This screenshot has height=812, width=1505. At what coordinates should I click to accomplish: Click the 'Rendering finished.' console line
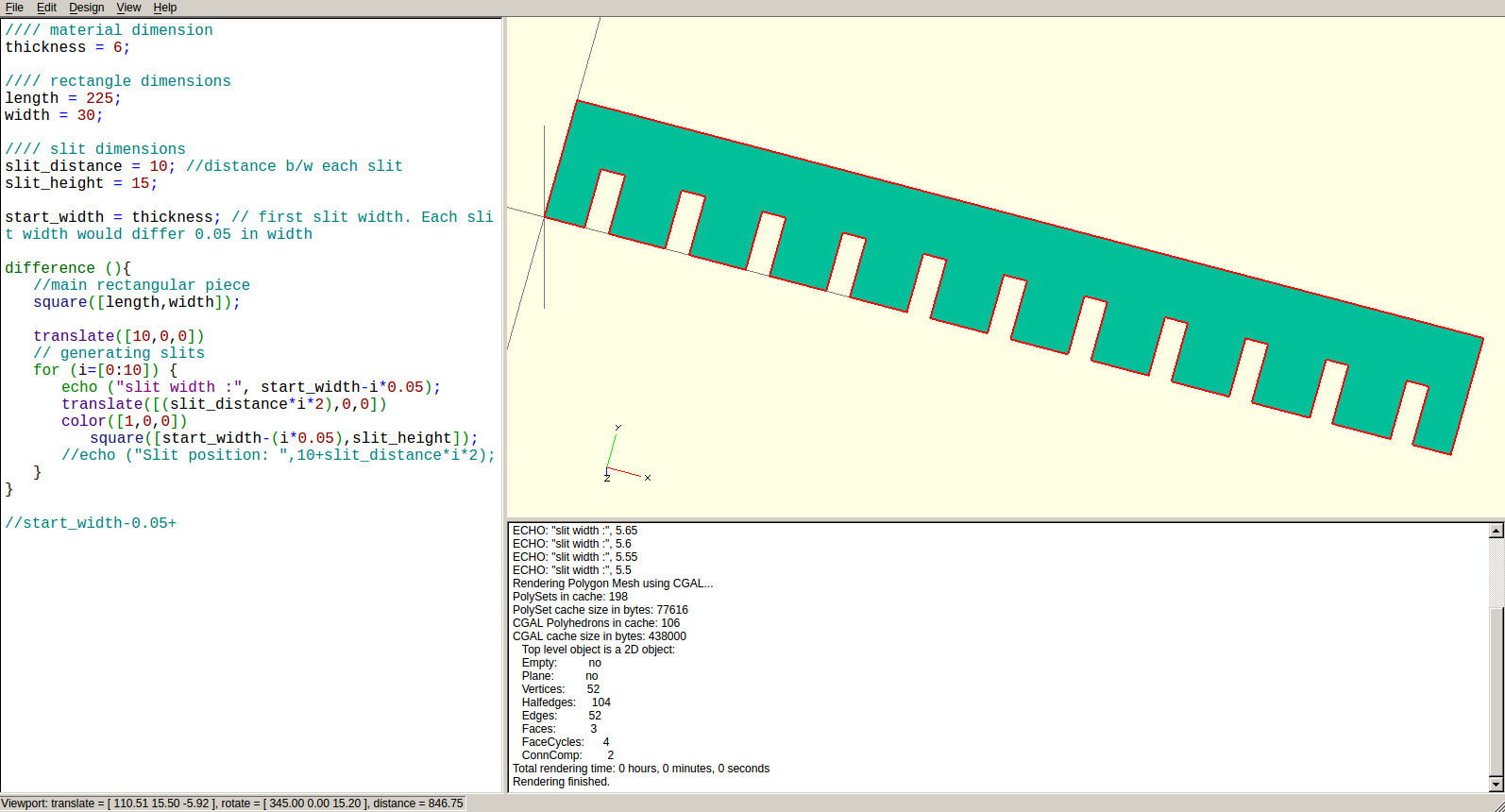[562, 782]
